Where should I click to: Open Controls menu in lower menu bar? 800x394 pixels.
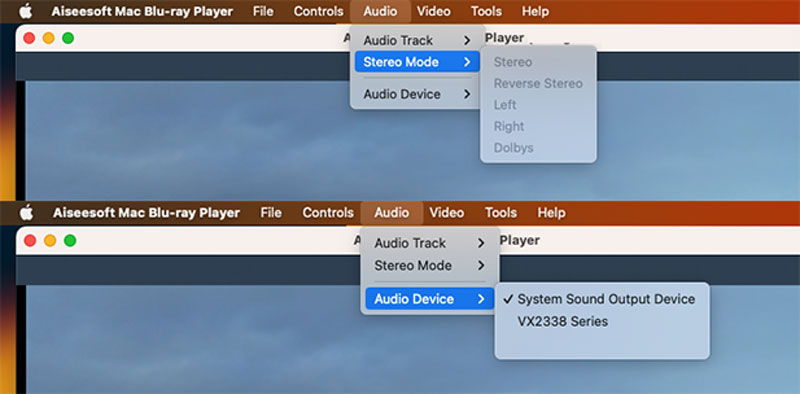tap(328, 212)
